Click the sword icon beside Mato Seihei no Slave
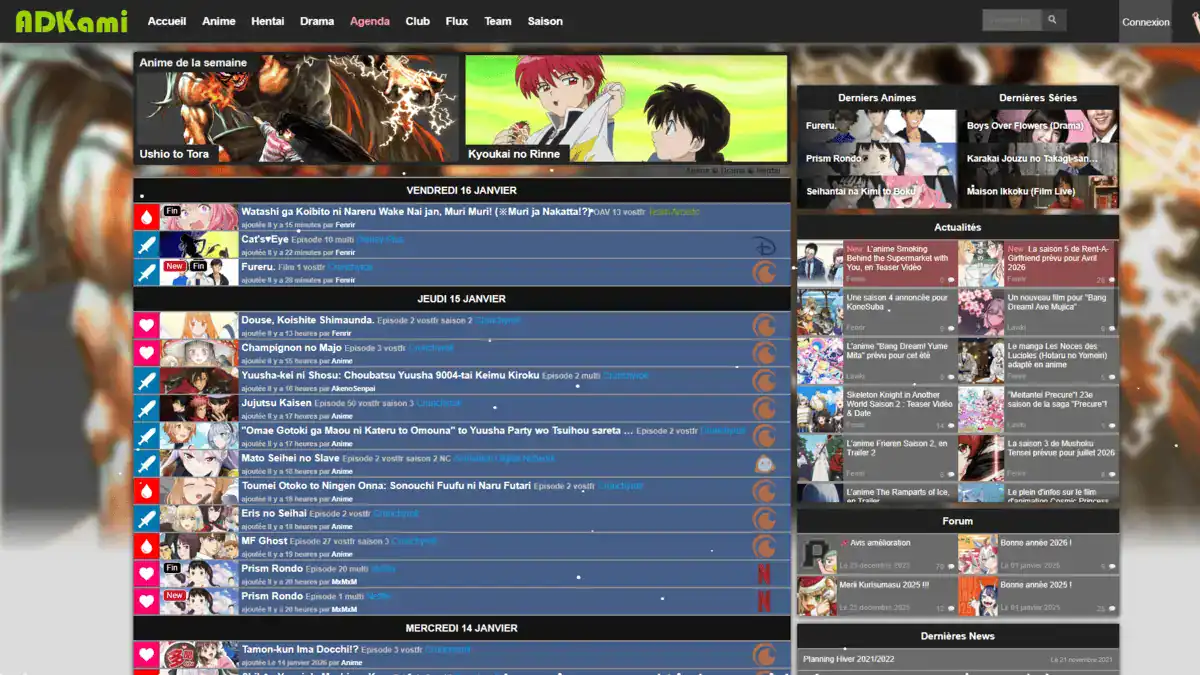Image resolution: width=1200 pixels, height=675 pixels. (147, 463)
